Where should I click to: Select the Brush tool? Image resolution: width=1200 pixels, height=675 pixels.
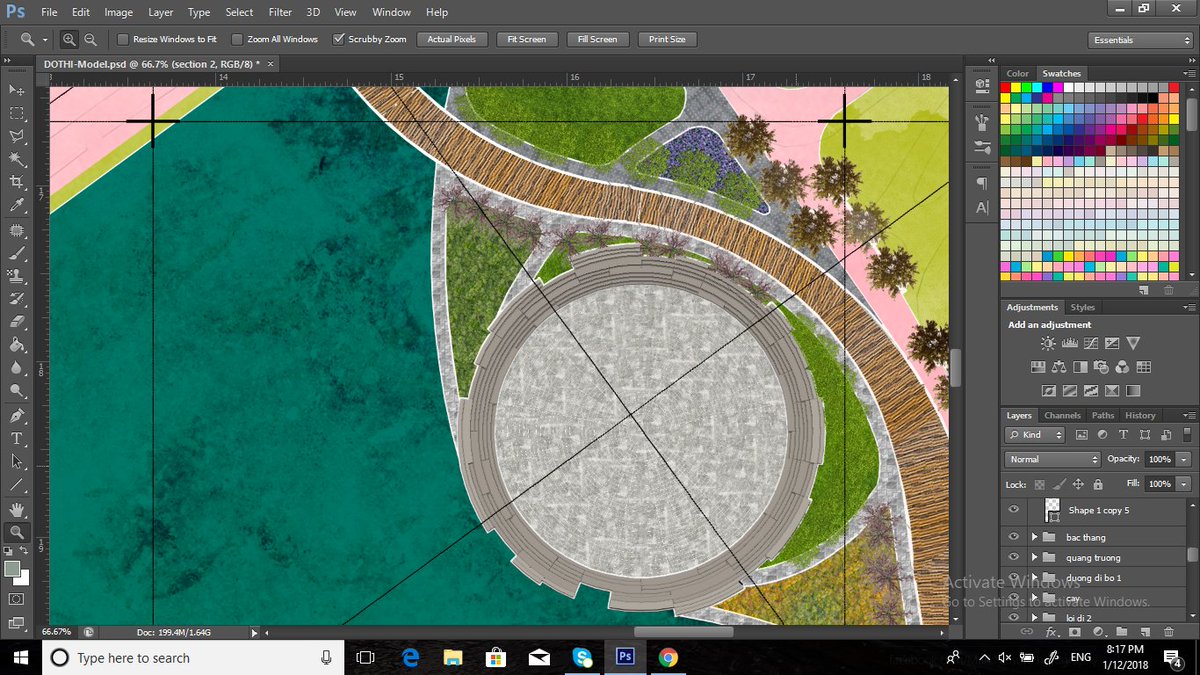[x=17, y=253]
